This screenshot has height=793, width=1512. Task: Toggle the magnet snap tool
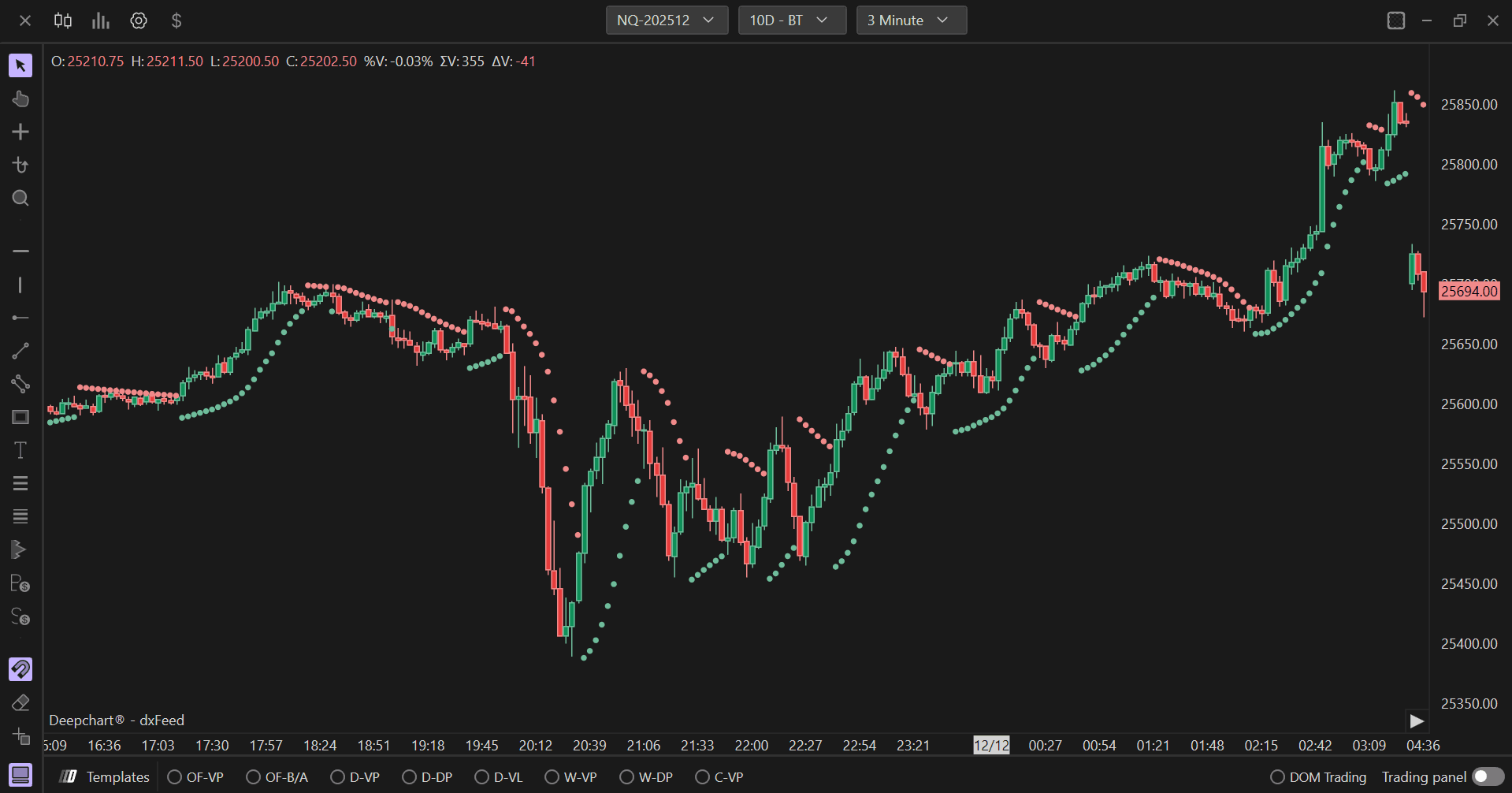[x=20, y=669]
